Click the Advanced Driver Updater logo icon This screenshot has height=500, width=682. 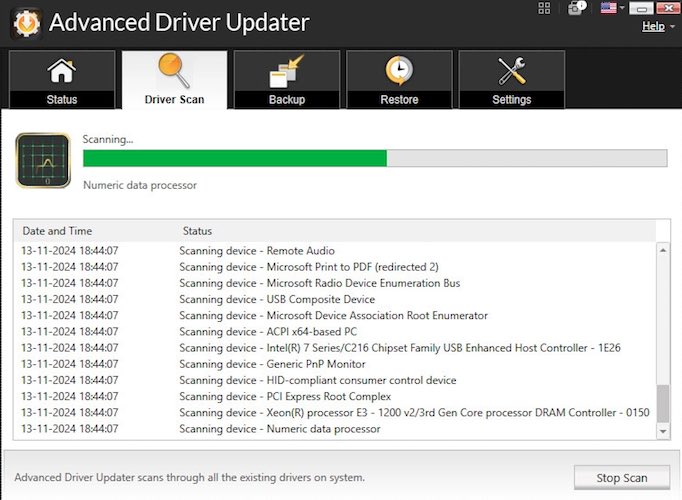point(26,23)
